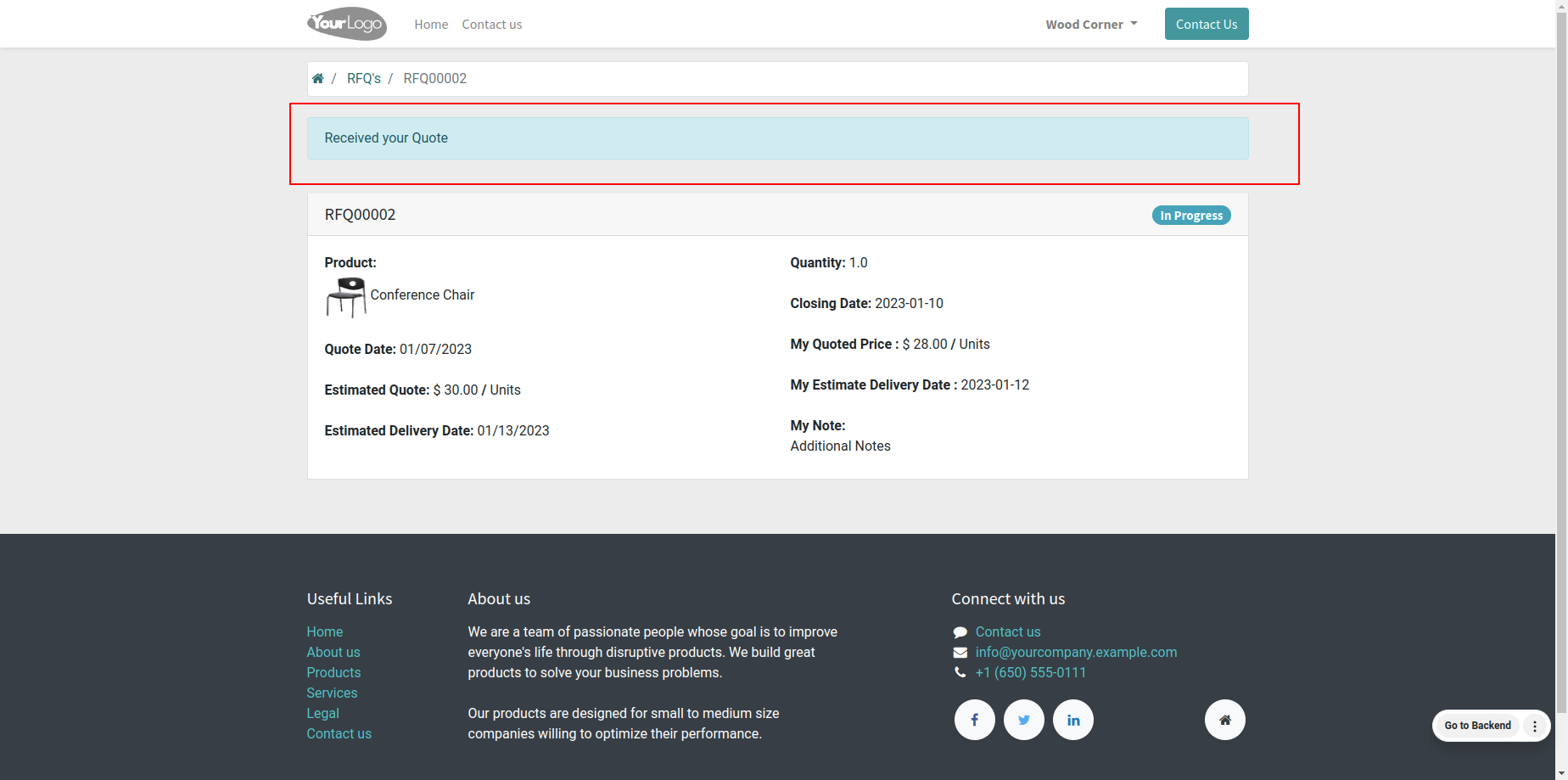
Task: Click the round home button in footer
Action: click(1225, 720)
